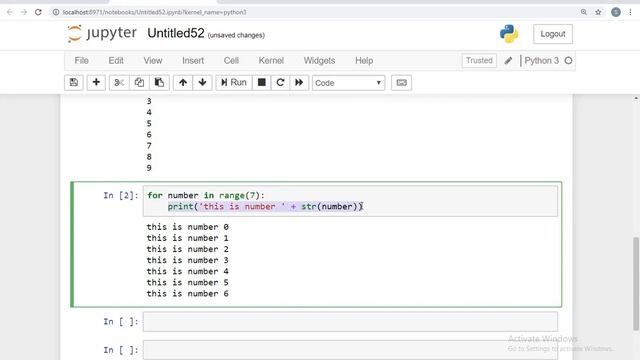Click output line 'this is number 0'

188,227
